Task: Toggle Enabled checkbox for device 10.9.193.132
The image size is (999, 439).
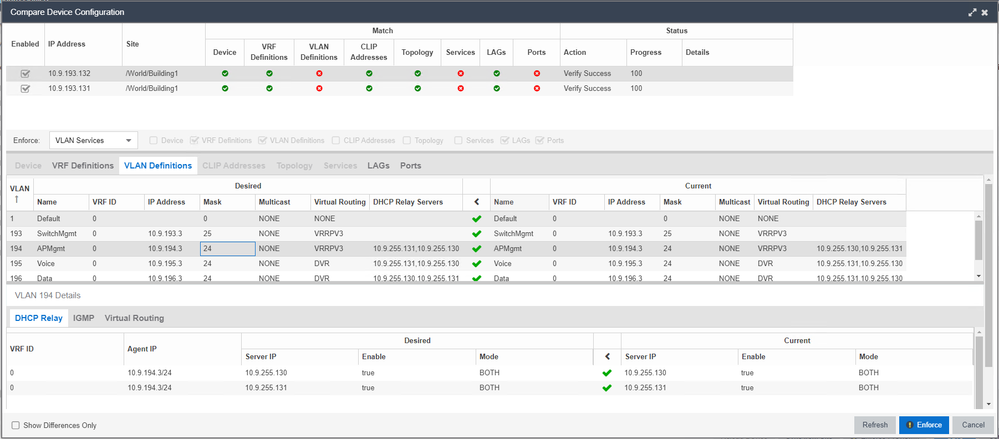Action: tap(25, 73)
